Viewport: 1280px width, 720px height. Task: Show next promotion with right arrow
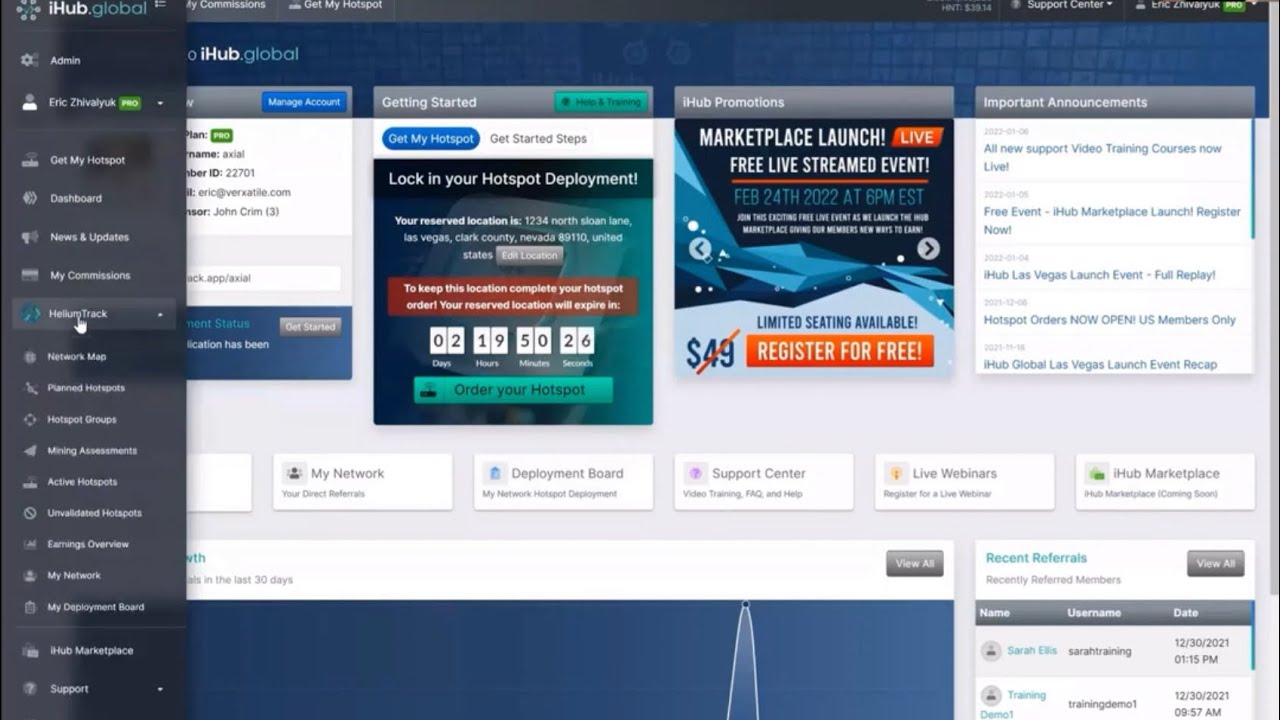click(x=928, y=249)
